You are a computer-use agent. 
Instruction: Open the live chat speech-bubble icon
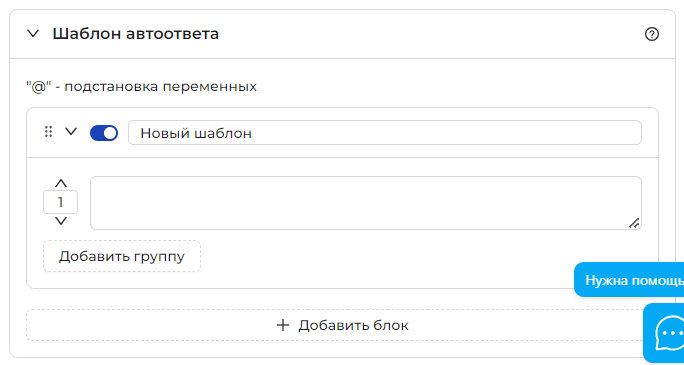[x=667, y=334]
